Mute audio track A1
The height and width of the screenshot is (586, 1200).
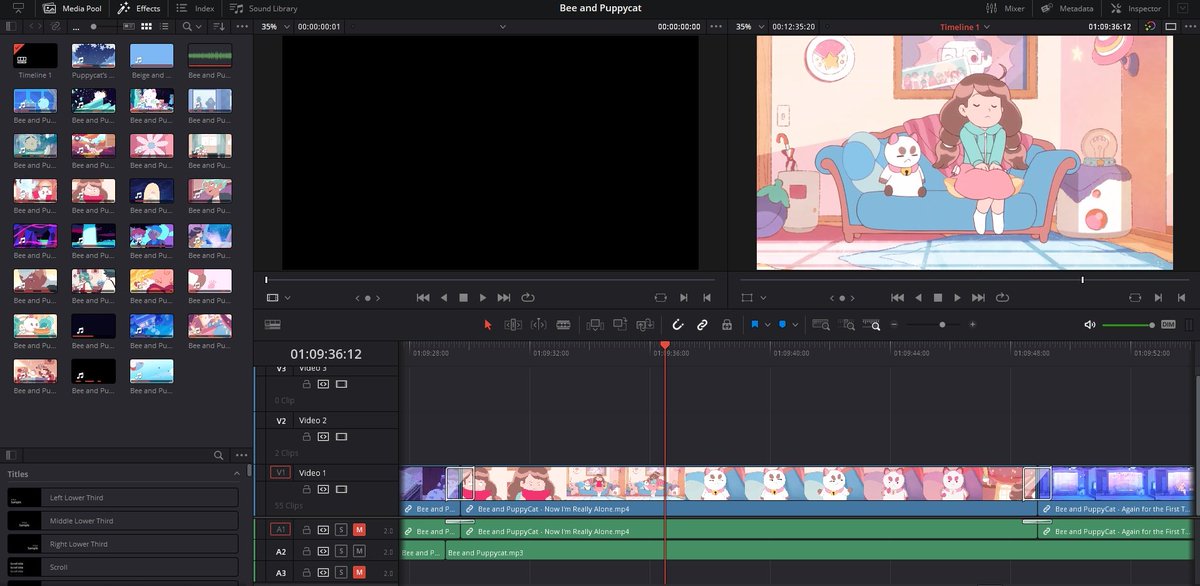pos(359,529)
